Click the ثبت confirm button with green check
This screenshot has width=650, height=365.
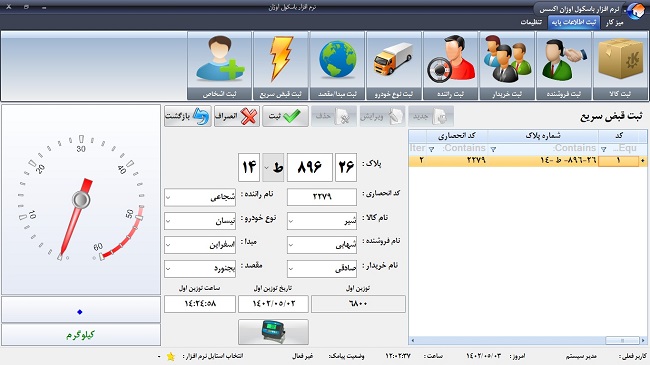(285, 116)
